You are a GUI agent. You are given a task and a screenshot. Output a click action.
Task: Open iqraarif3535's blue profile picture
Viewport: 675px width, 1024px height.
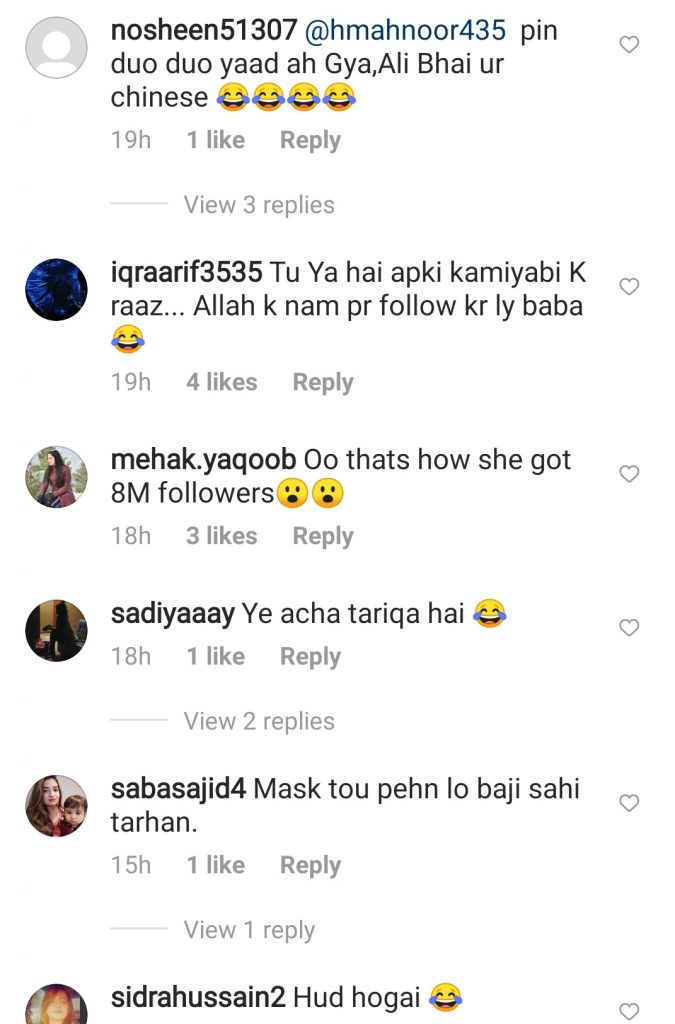(x=56, y=289)
